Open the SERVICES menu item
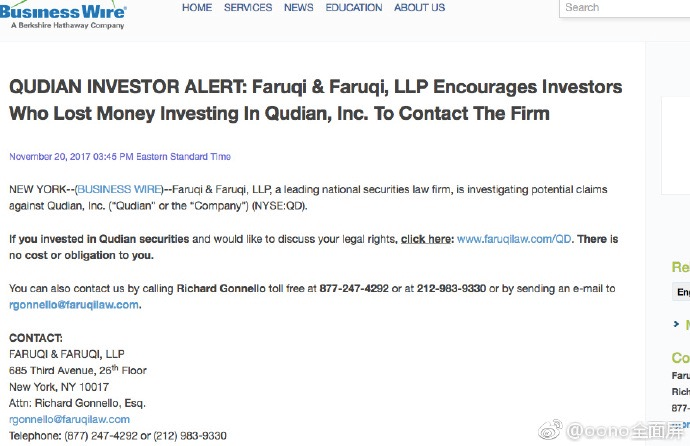Screen dimensions: 690x446 (248, 7)
